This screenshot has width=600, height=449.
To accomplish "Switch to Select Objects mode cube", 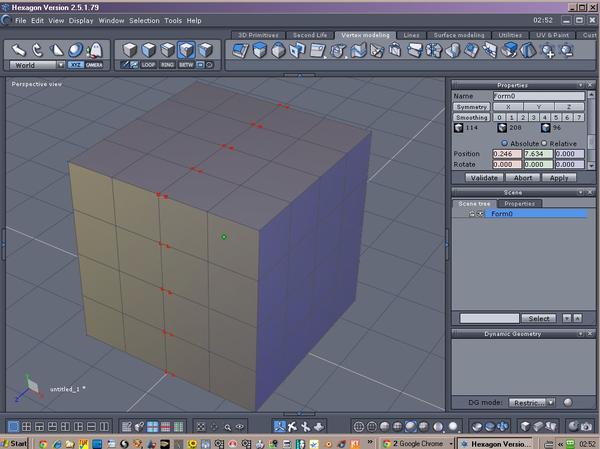I will pyautogui.click(x=130, y=50).
